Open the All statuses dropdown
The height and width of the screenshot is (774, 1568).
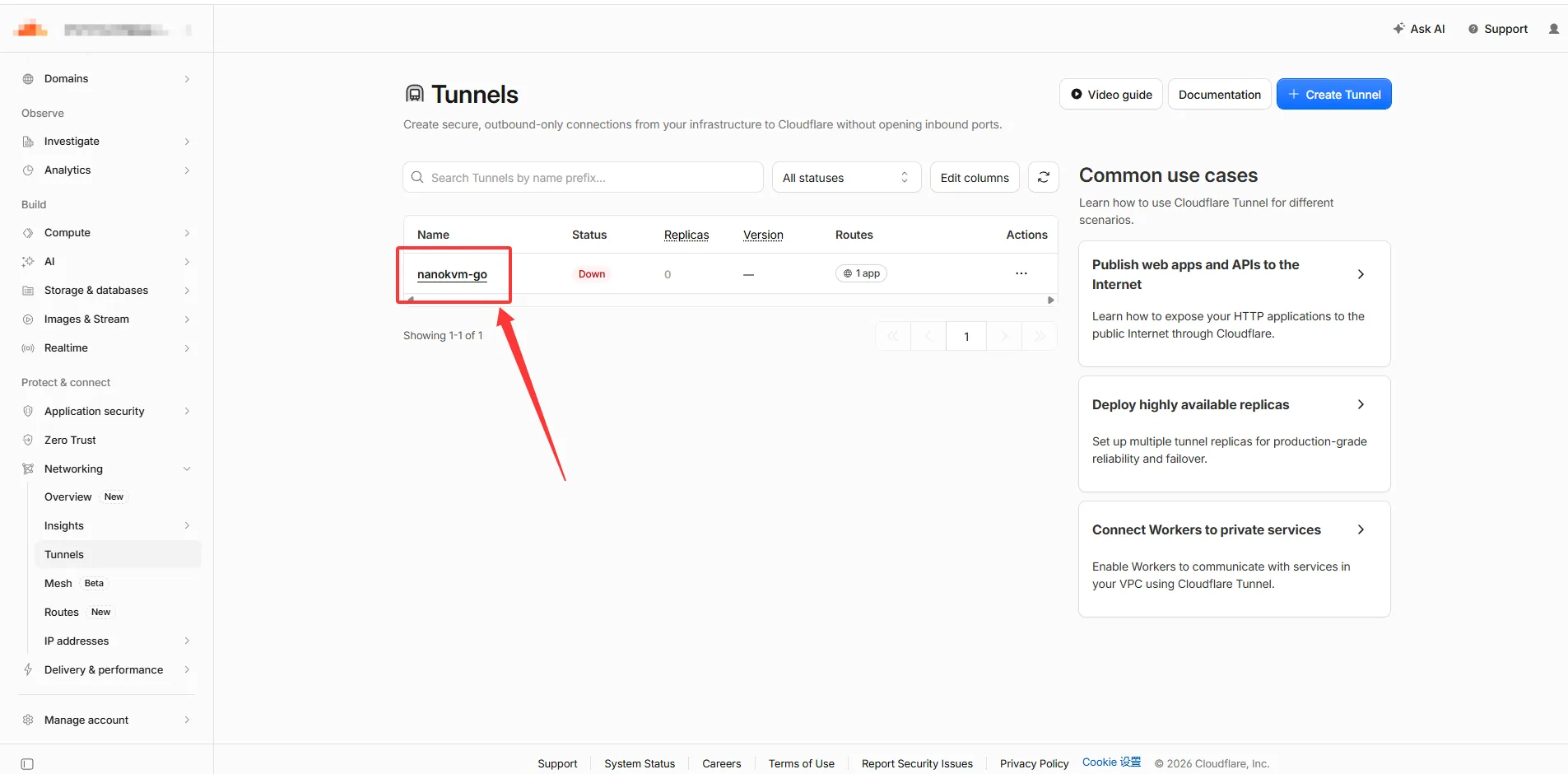point(846,177)
